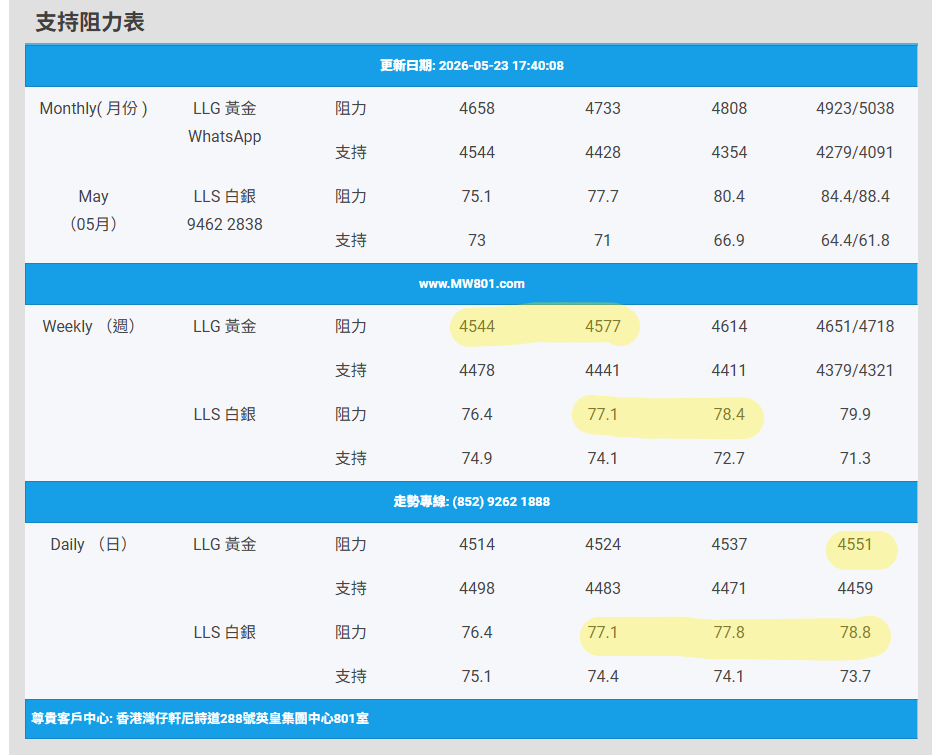Select daily gold support value 4471
Image resolution: width=933 pixels, height=755 pixels.
[729, 588]
